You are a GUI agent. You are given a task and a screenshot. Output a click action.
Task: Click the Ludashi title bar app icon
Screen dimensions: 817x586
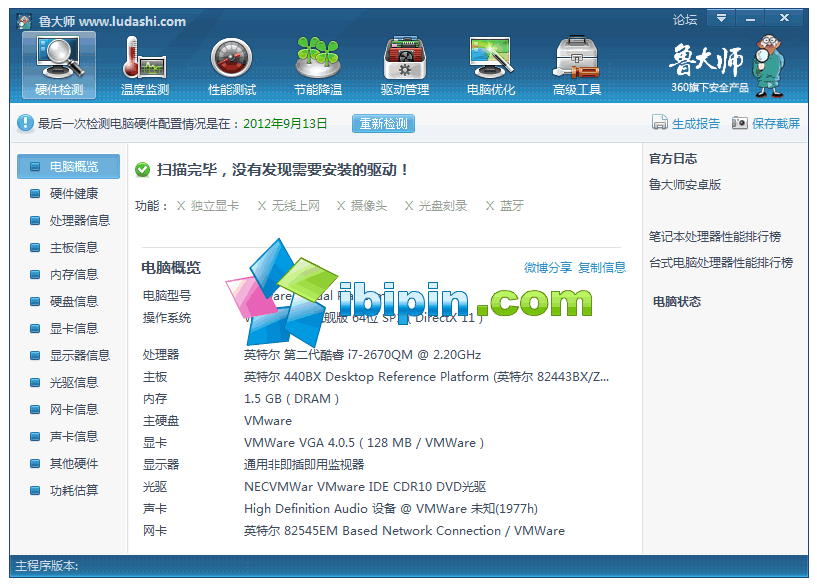(24, 21)
